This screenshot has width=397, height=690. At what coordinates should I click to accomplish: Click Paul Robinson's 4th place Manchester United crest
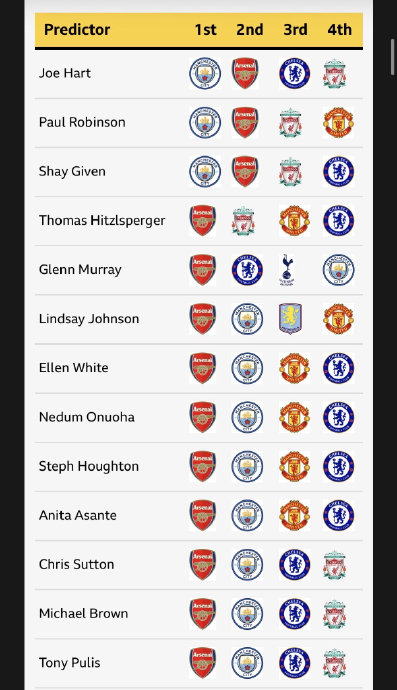[338, 122]
